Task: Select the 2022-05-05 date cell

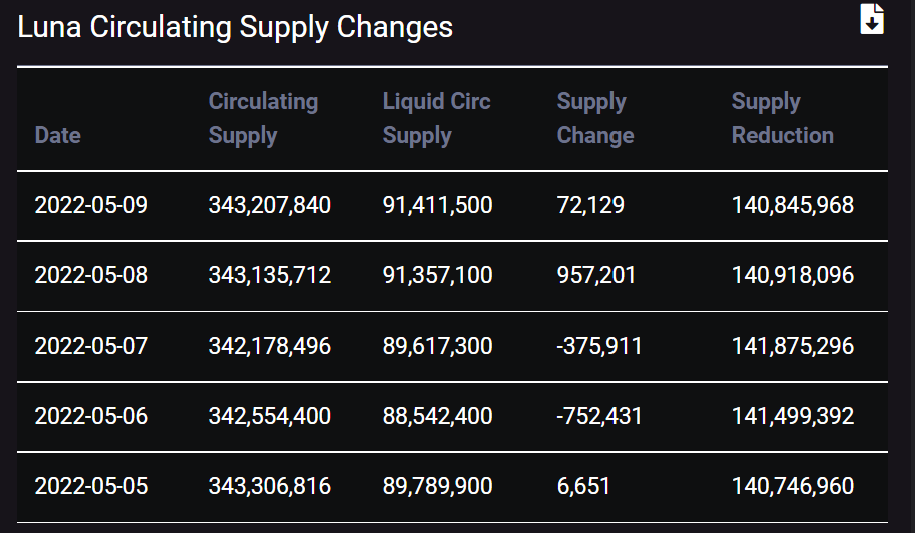Action: pyautogui.click(x=91, y=486)
